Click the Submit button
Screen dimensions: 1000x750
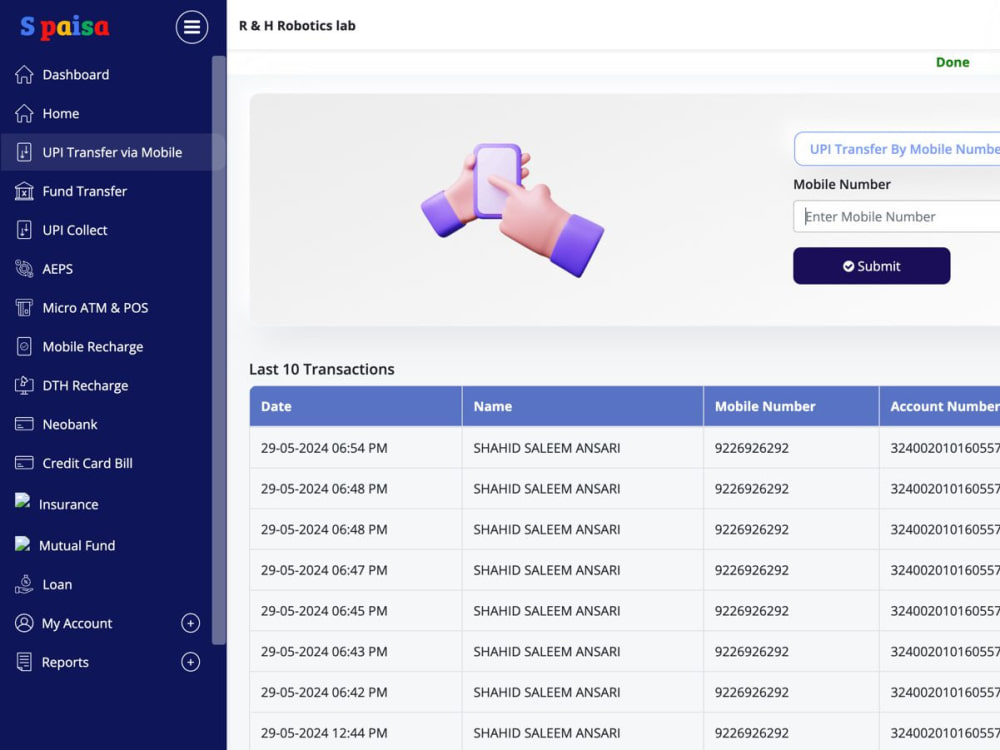pyautogui.click(x=871, y=266)
